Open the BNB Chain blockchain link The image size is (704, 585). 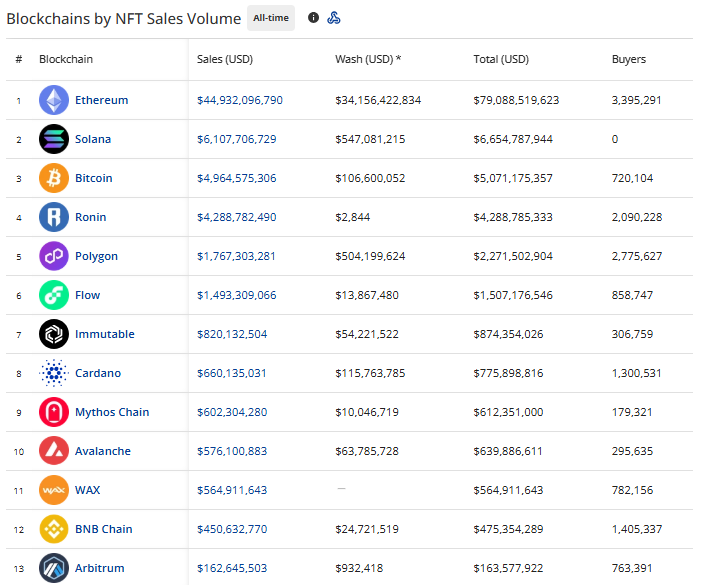tap(104, 529)
